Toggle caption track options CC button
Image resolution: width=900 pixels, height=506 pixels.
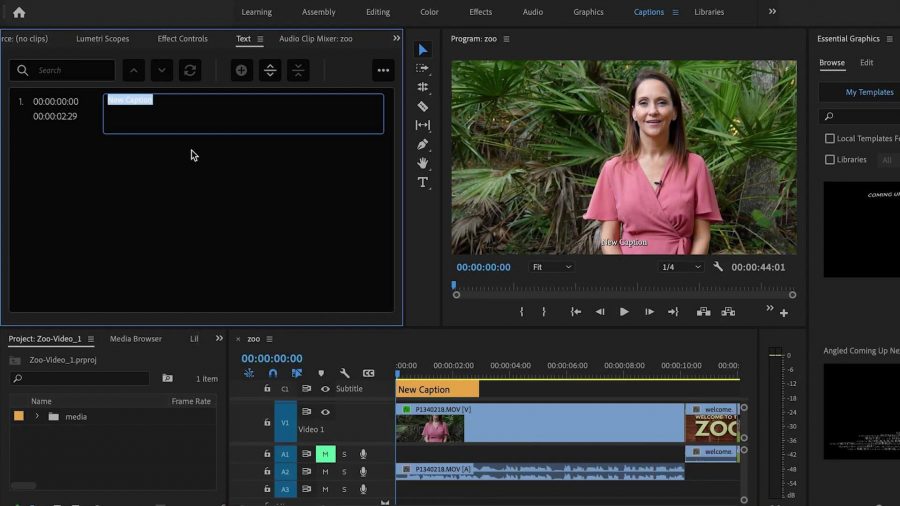(x=368, y=373)
